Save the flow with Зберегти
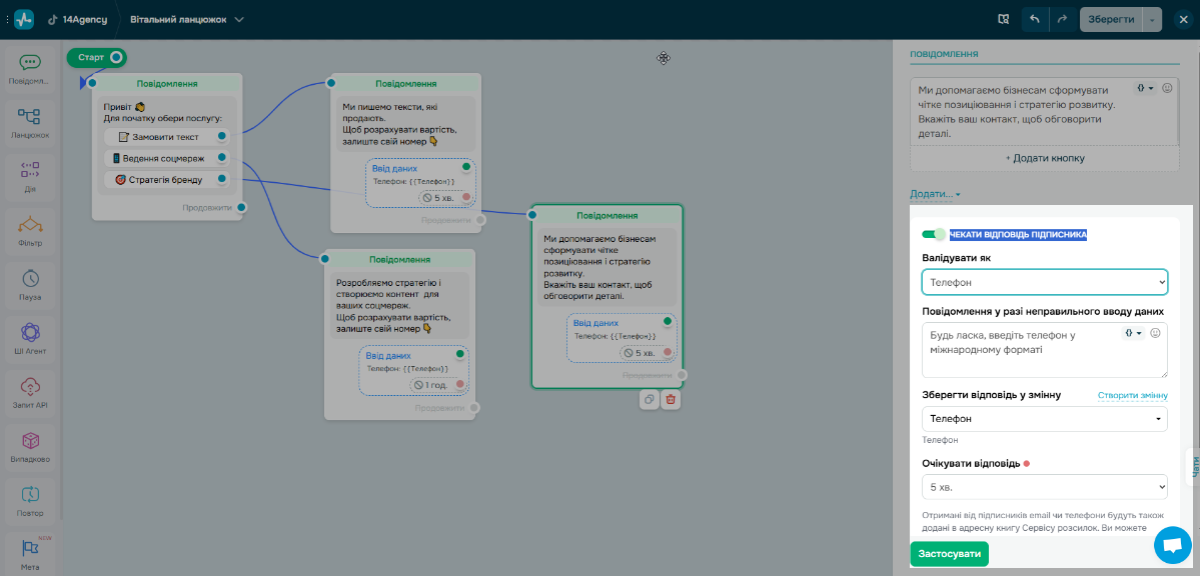The width and height of the screenshot is (1200, 576). click(1112, 19)
